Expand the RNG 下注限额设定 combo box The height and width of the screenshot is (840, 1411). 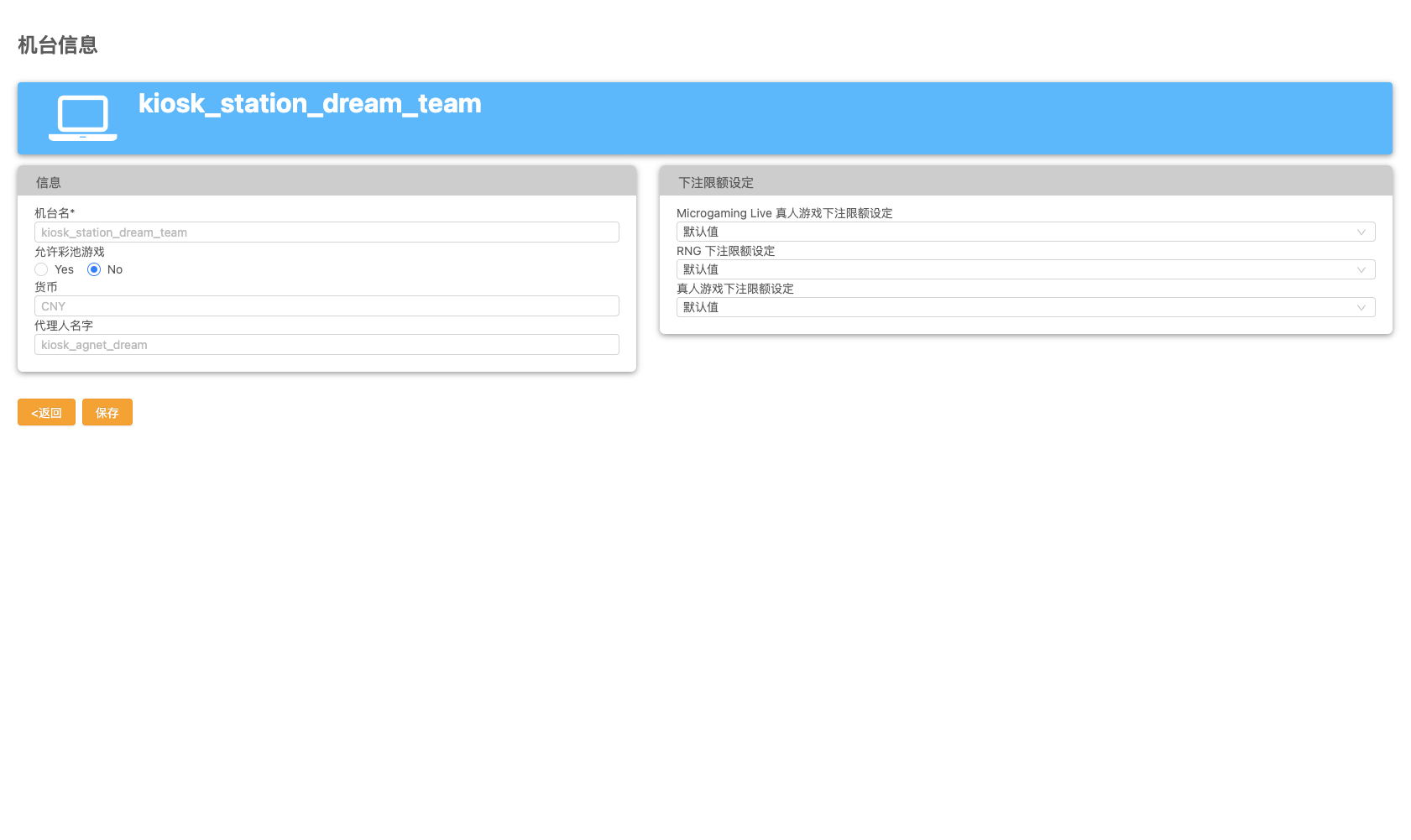(1024, 270)
